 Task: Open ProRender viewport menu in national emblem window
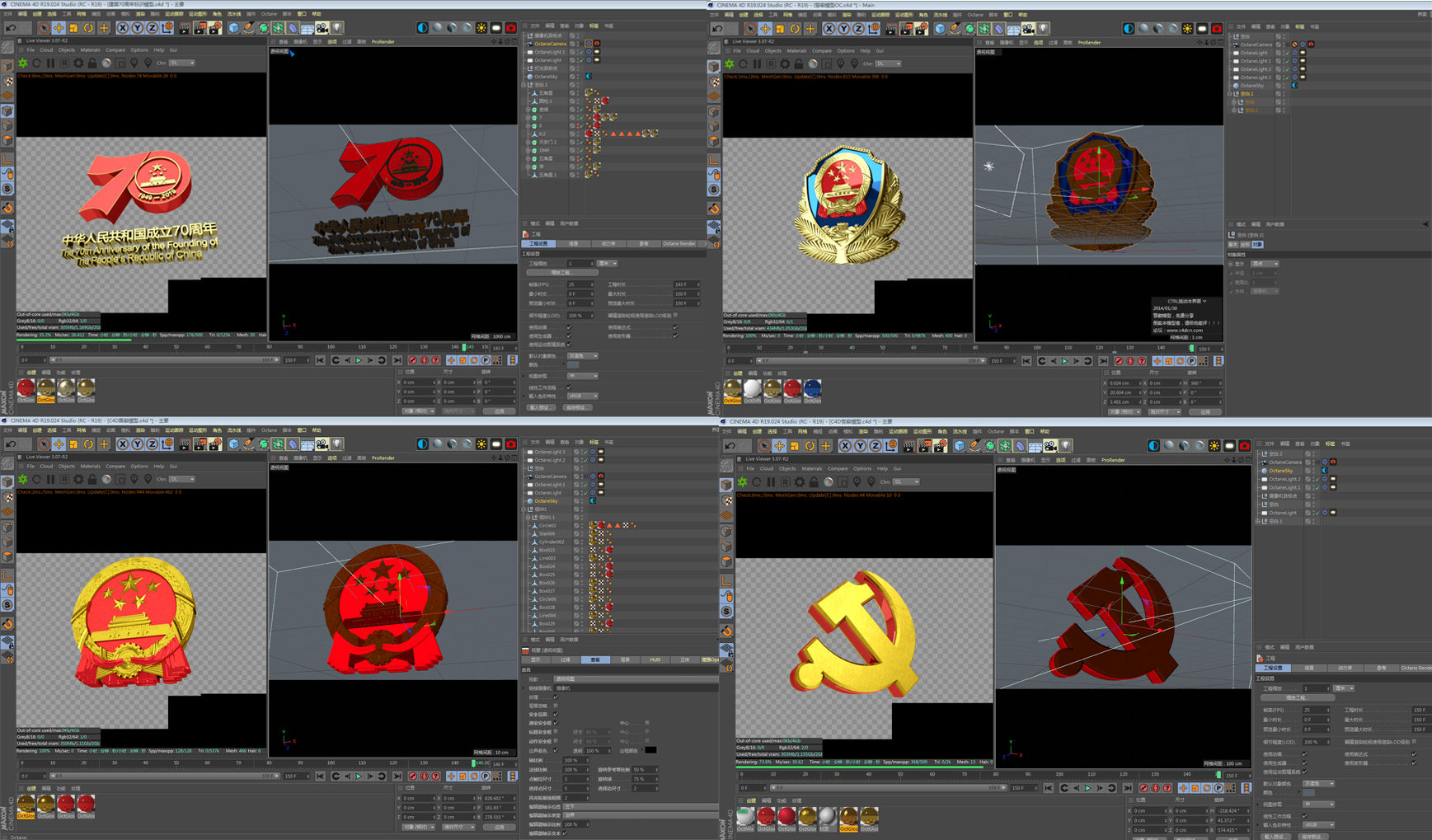(383, 458)
